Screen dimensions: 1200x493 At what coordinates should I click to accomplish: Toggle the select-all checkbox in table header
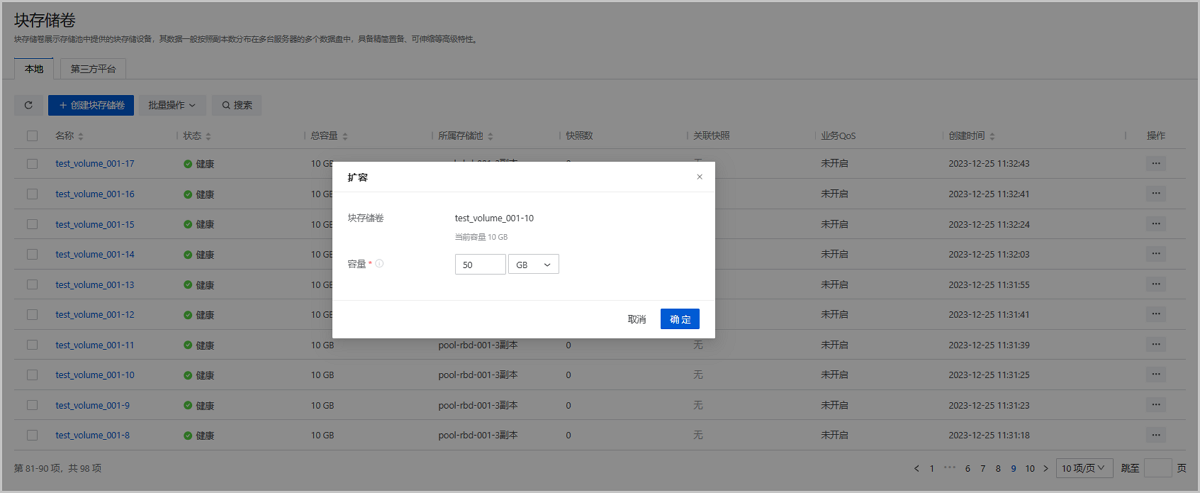[x=32, y=136]
